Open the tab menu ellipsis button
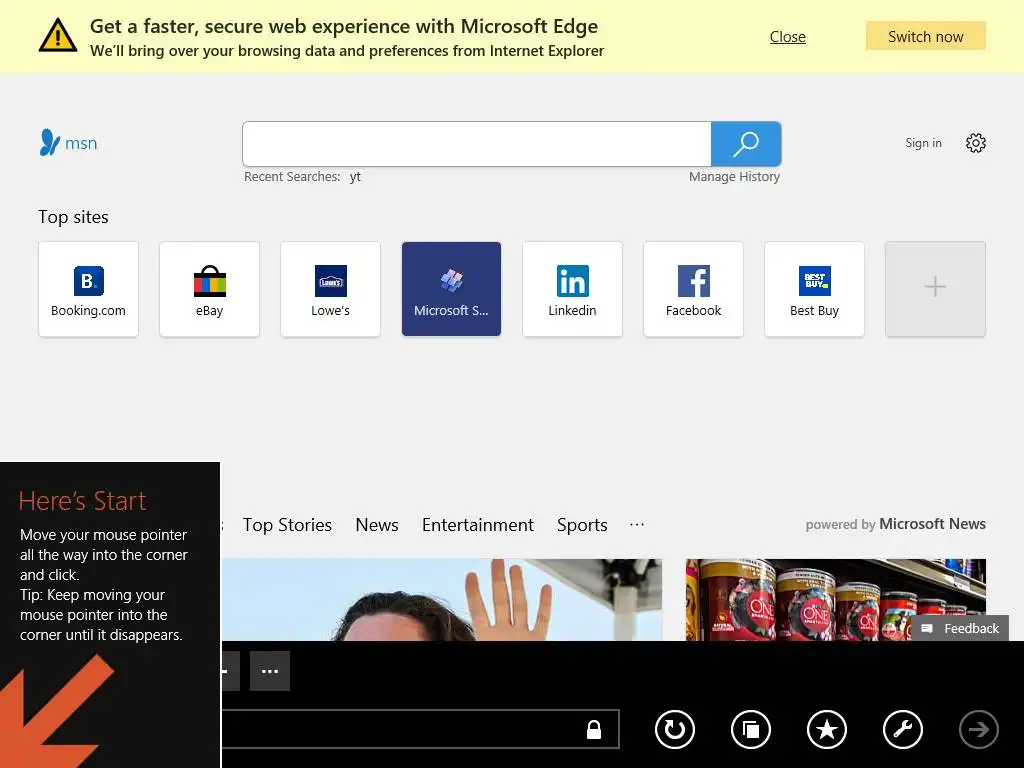The height and width of the screenshot is (768, 1024). coord(270,671)
